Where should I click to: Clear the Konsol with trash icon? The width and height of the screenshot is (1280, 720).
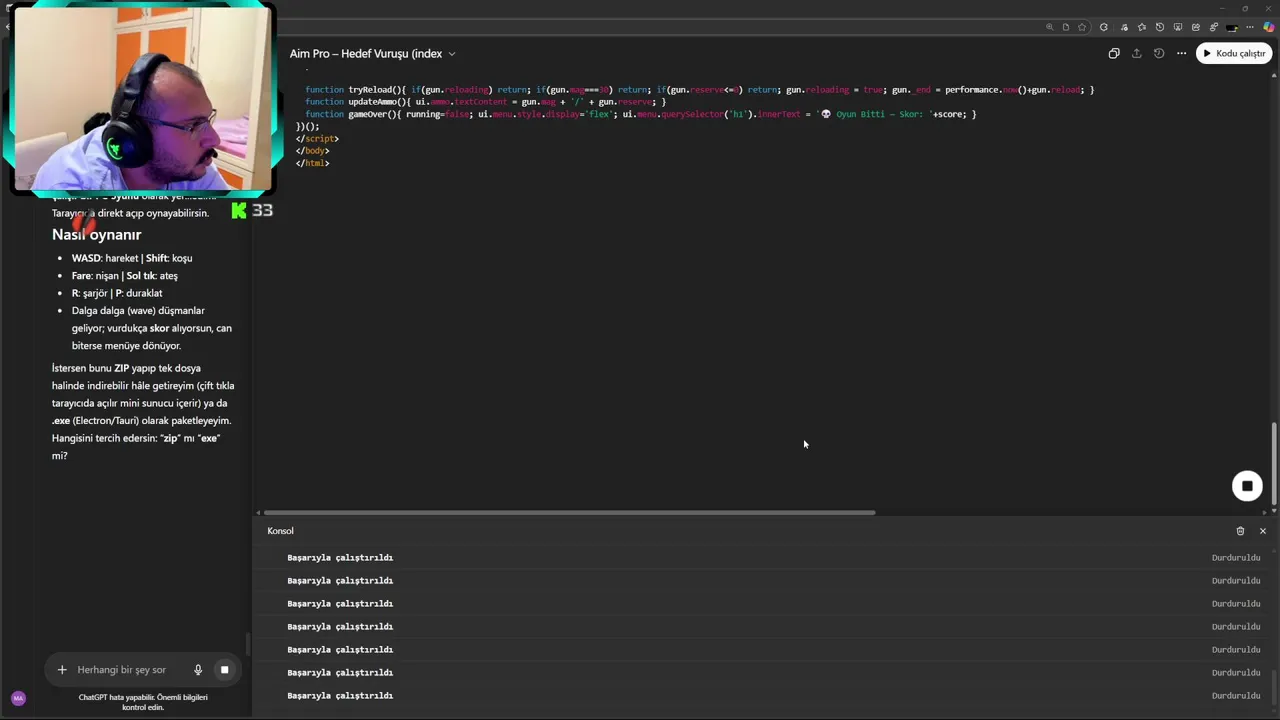click(x=1240, y=531)
